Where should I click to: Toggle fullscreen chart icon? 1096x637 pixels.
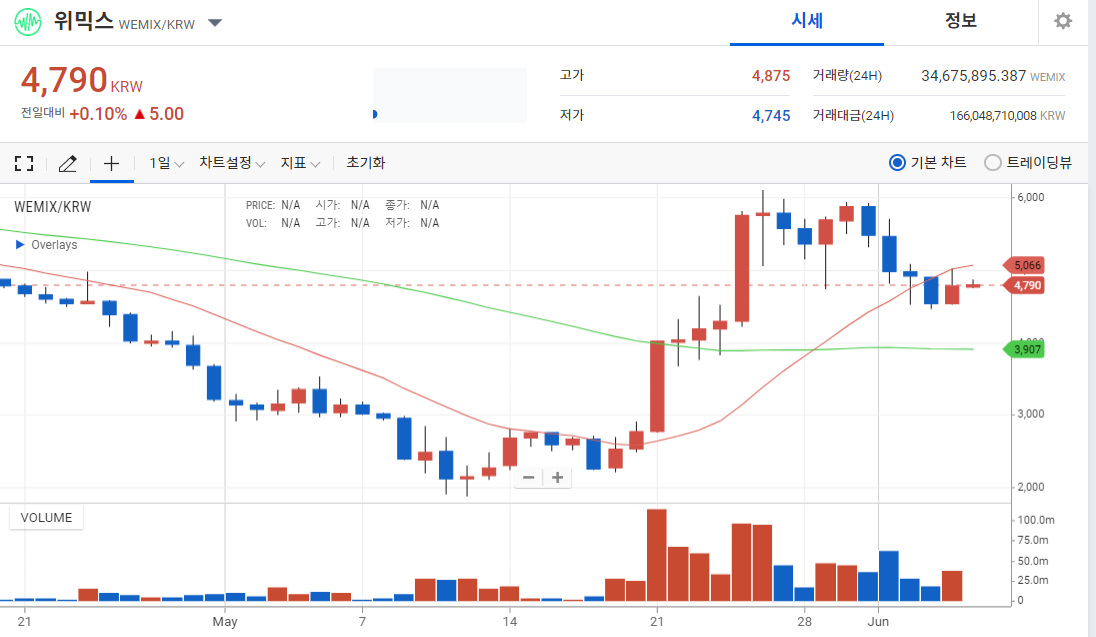point(24,164)
